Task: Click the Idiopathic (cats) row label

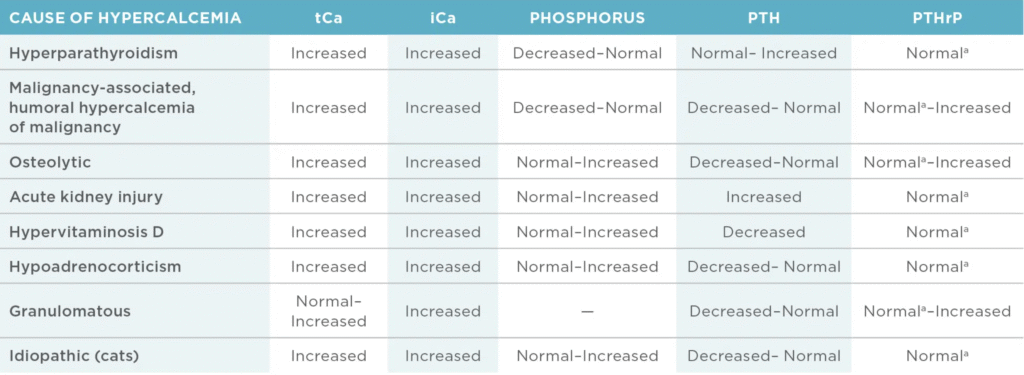Action: 74,356
